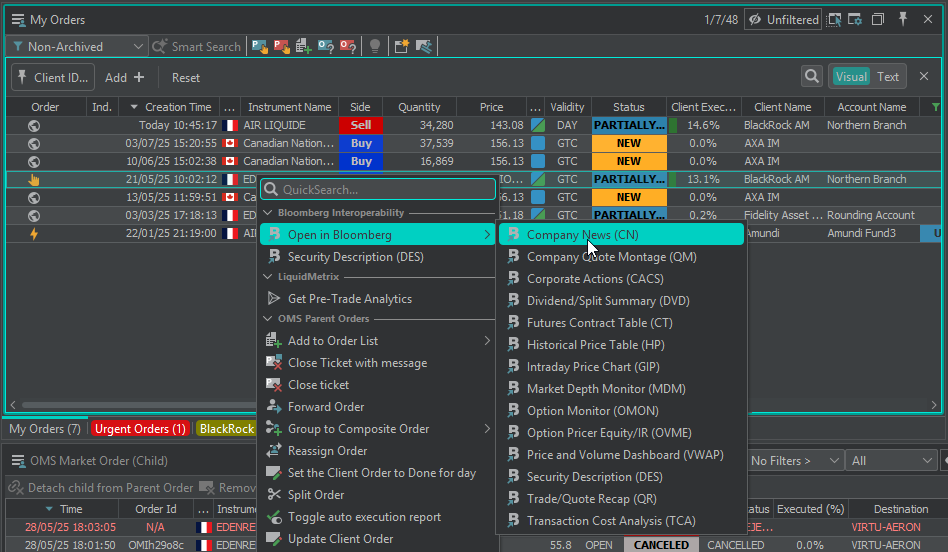Image resolution: width=948 pixels, height=552 pixels.
Task: Click the Reset filter button
Action: click(x=186, y=77)
